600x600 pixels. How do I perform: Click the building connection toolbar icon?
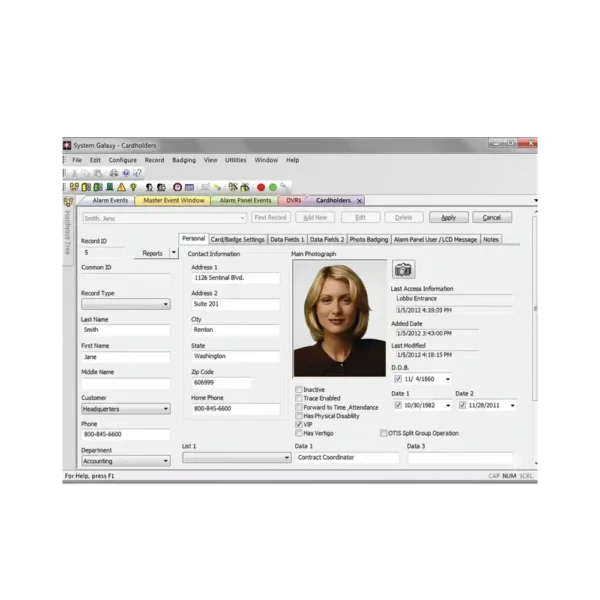(245, 187)
